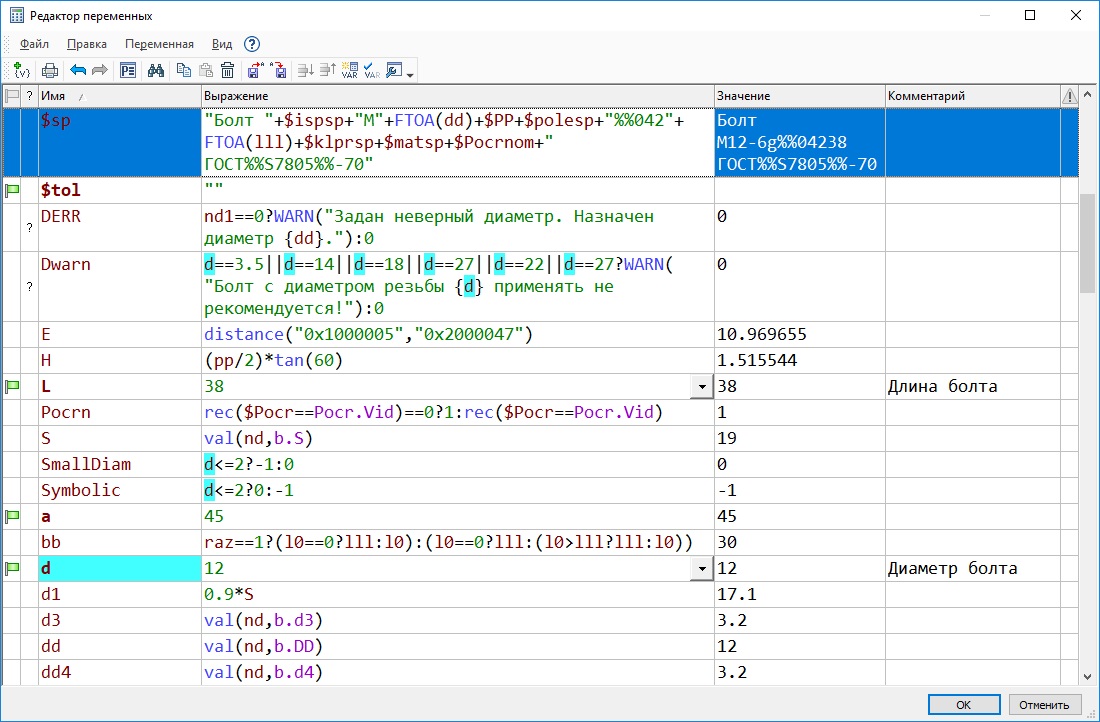The height and width of the screenshot is (722, 1100).
Task: Click the Dwarn expression cell
Action: 457,286
